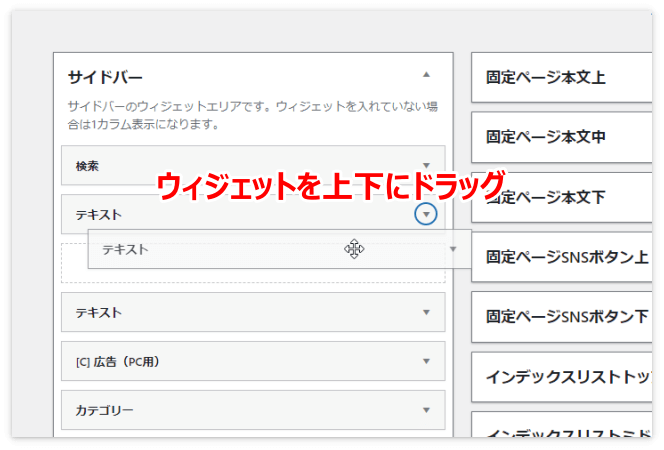Open the 固定ページ本文上 widget area
The image size is (664, 450).
(562, 77)
